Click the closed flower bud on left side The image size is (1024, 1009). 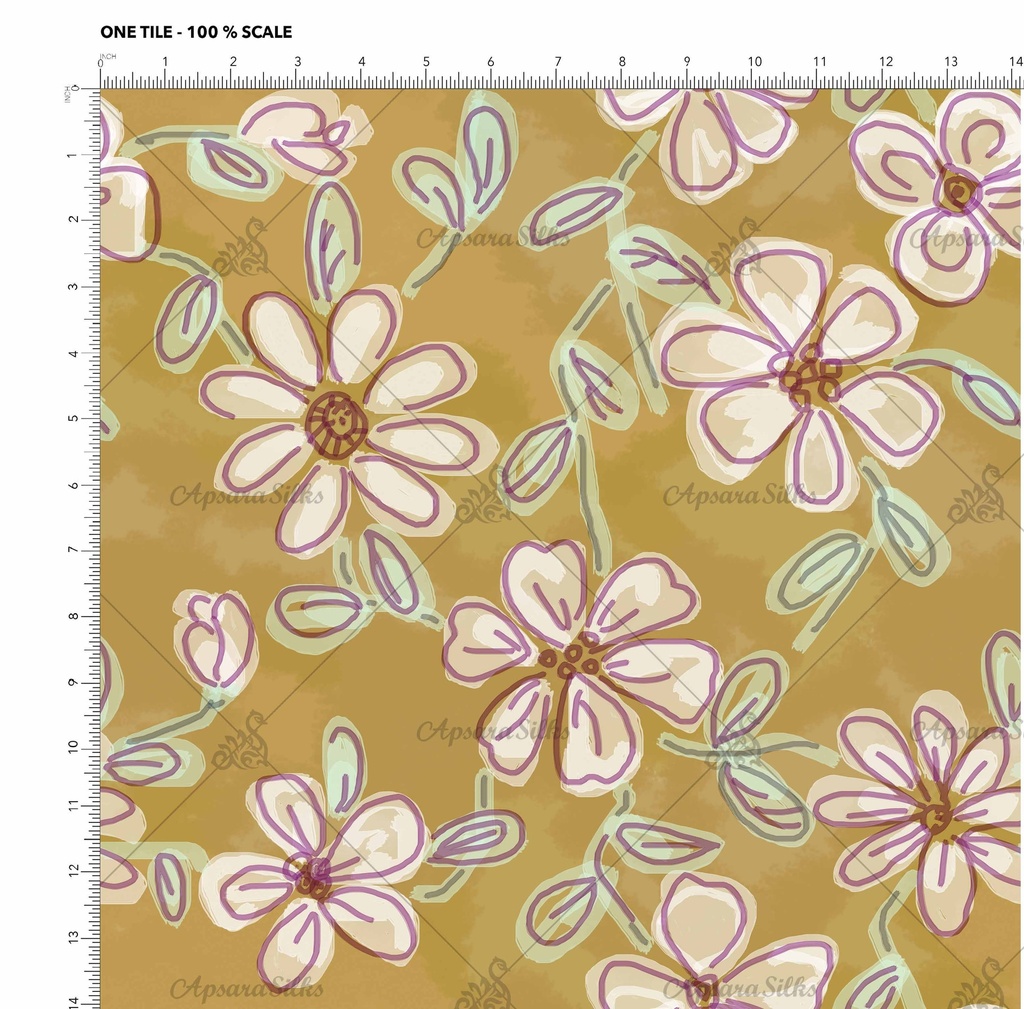pyautogui.click(x=215, y=638)
